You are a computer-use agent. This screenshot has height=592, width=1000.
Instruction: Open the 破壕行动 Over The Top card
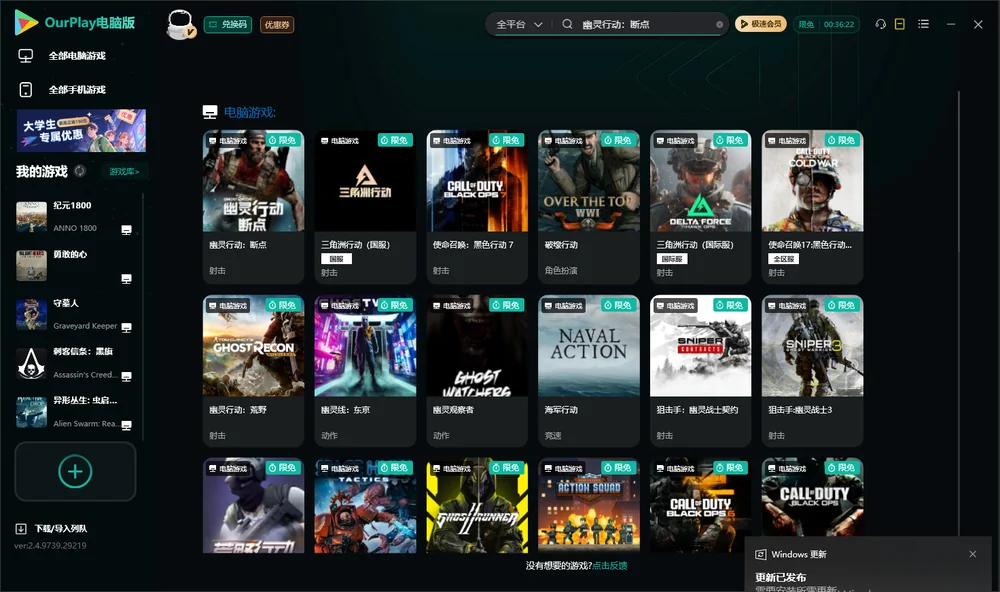click(x=589, y=207)
